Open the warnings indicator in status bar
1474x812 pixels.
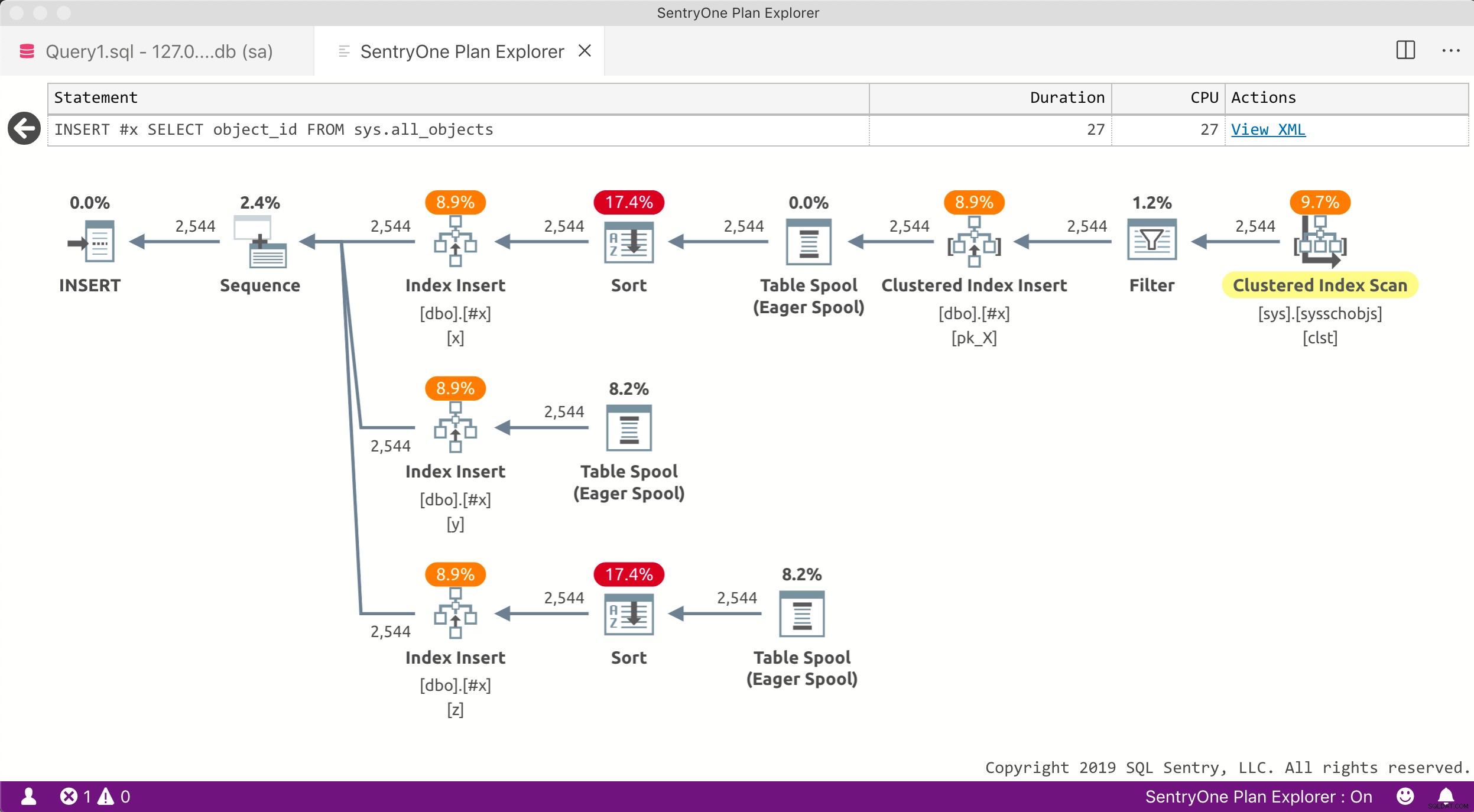tap(114, 796)
